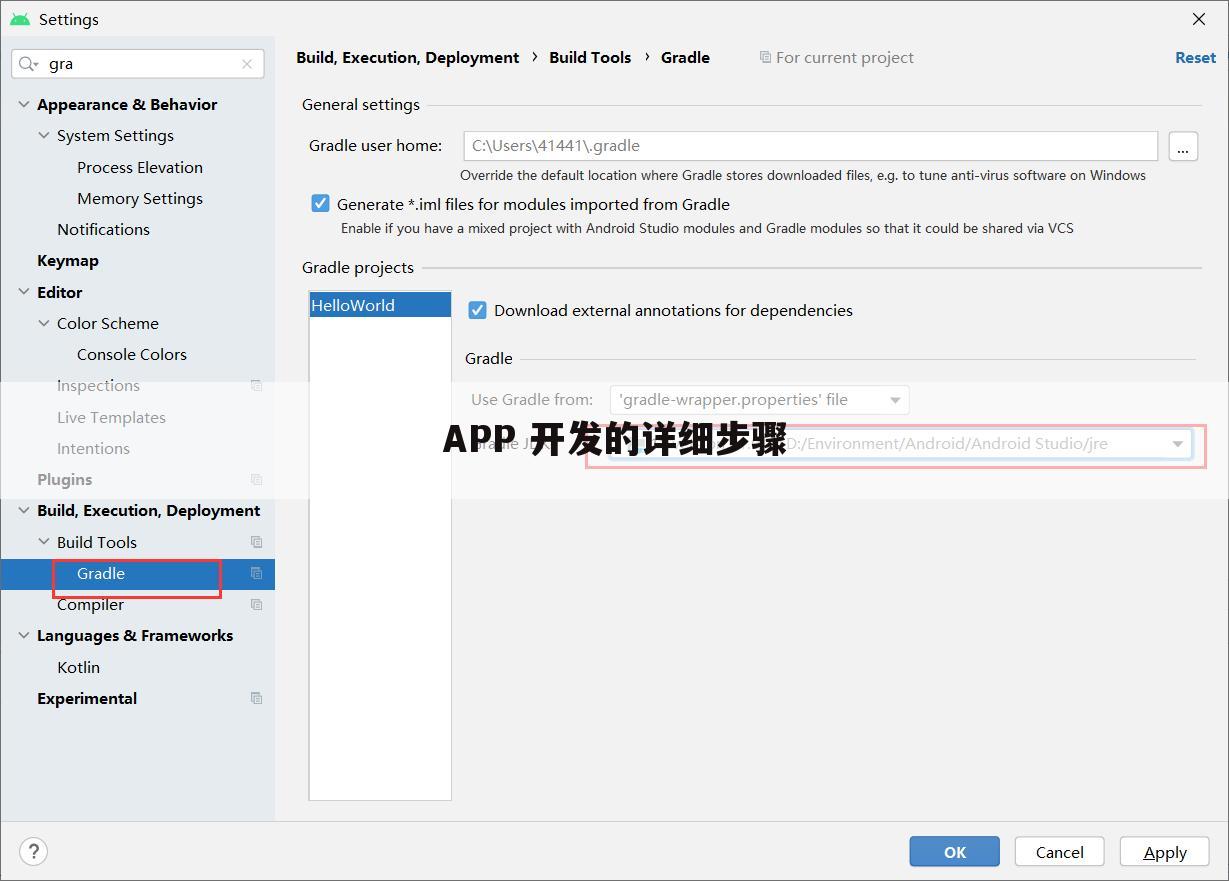The image size is (1229, 881).
Task: Clear the search field with the X icon
Action: (247, 64)
